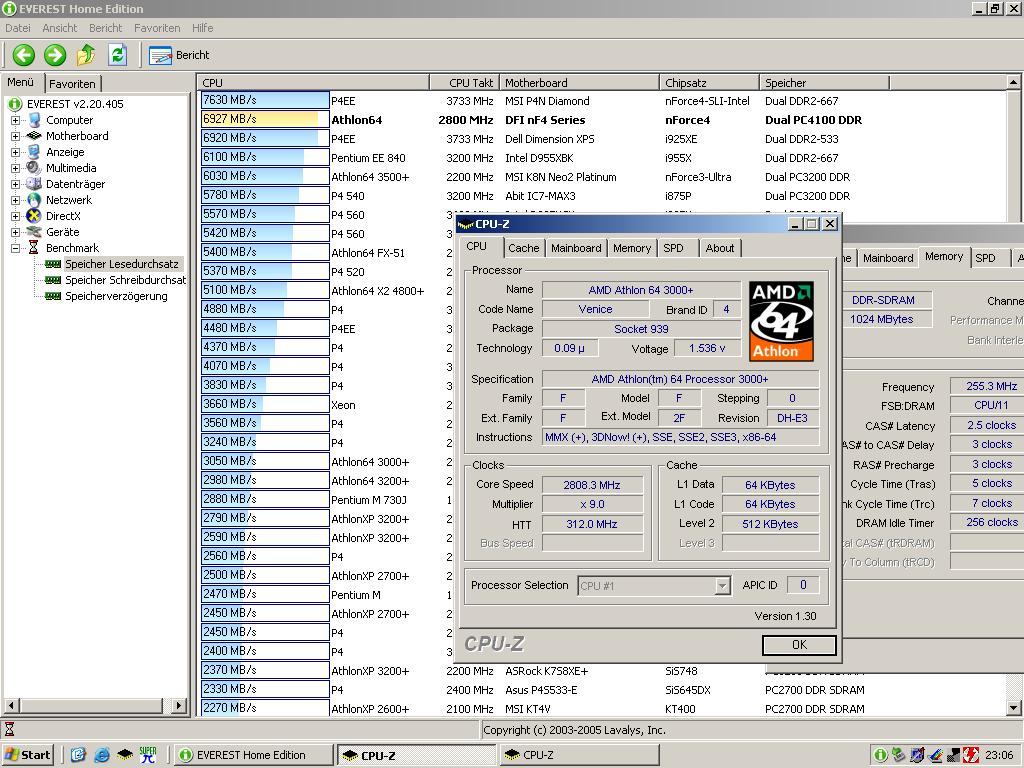Click the 7630 MB/s P4EE benchmark bar
The width and height of the screenshot is (1024, 768).
265,100
